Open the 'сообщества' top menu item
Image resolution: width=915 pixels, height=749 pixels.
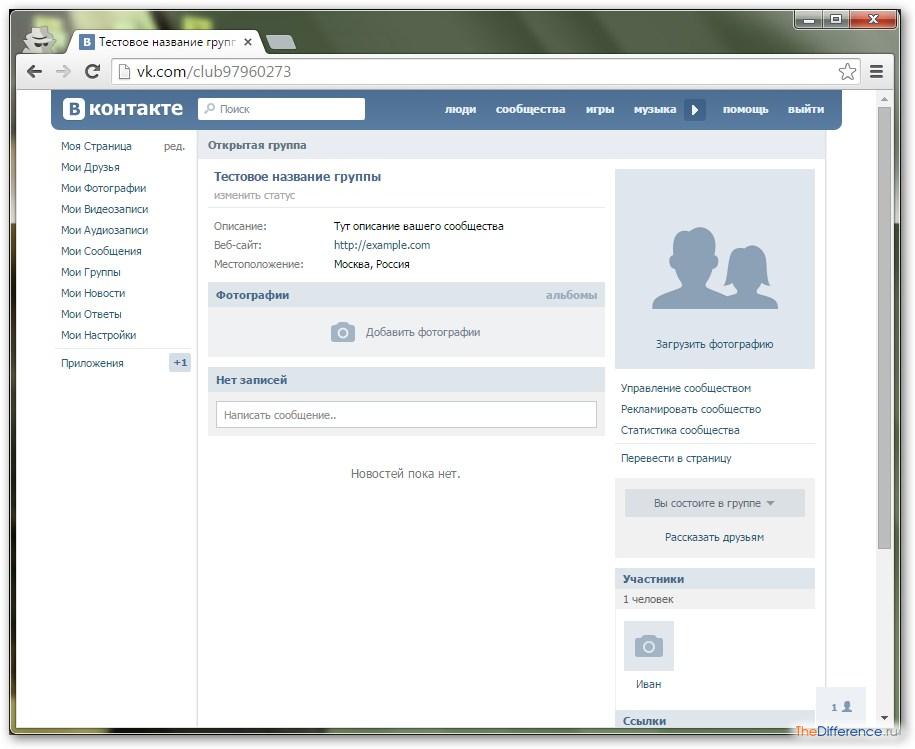(x=530, y=109)
